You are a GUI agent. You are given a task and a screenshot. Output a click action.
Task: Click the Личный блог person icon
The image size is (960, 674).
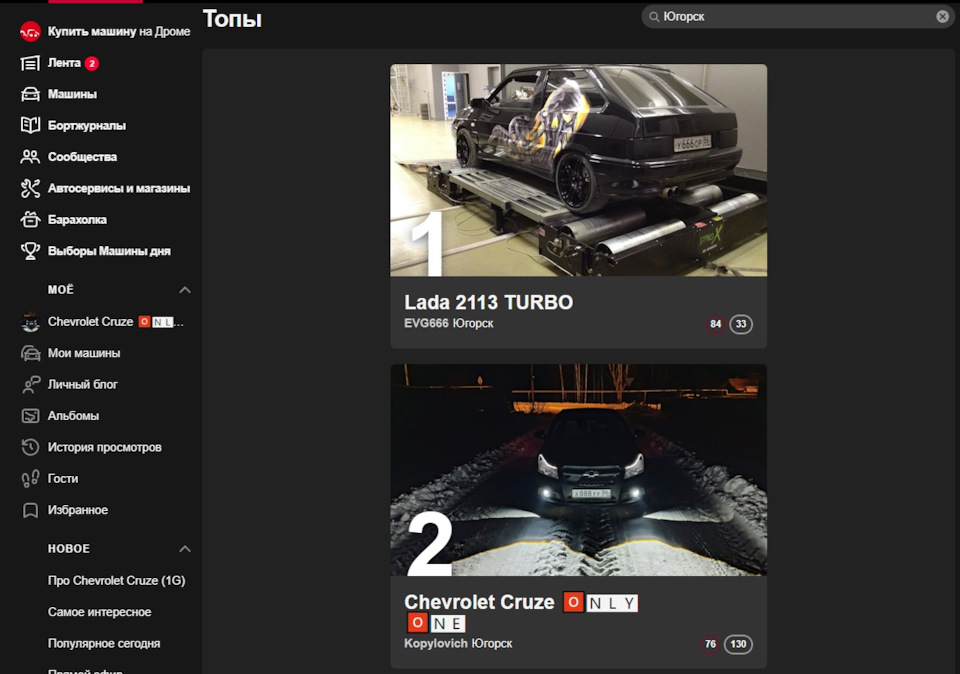point(30,384)
